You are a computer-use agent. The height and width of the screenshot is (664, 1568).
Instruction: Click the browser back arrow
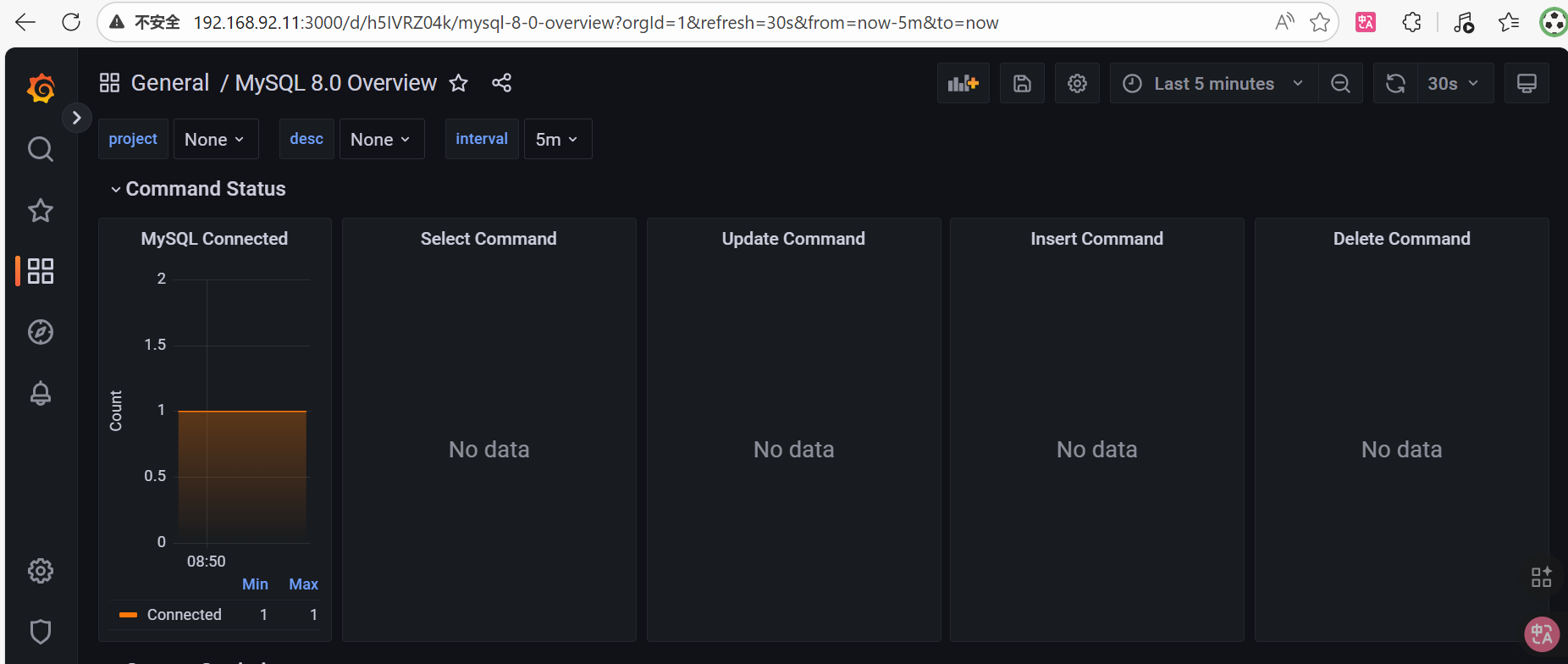(25, 23)
